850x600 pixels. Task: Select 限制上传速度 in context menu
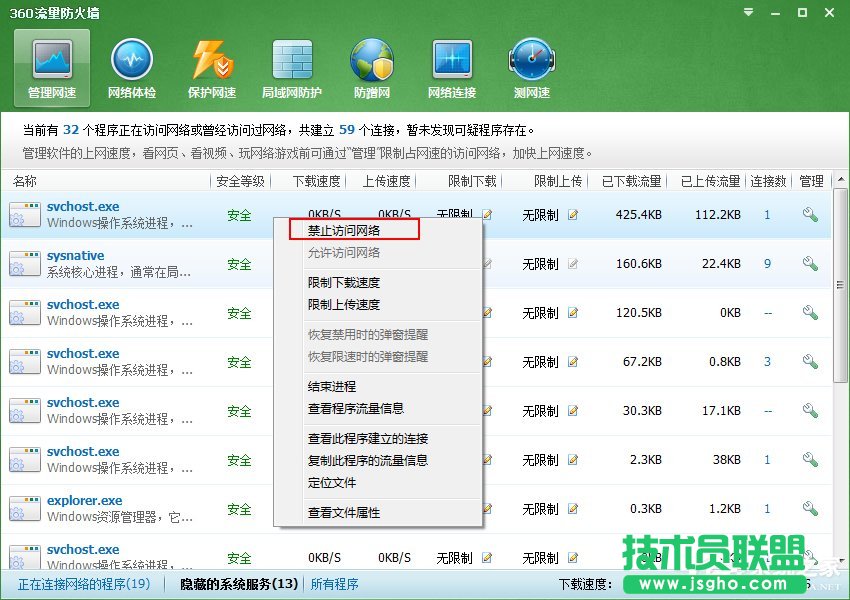tap(344, 305)
